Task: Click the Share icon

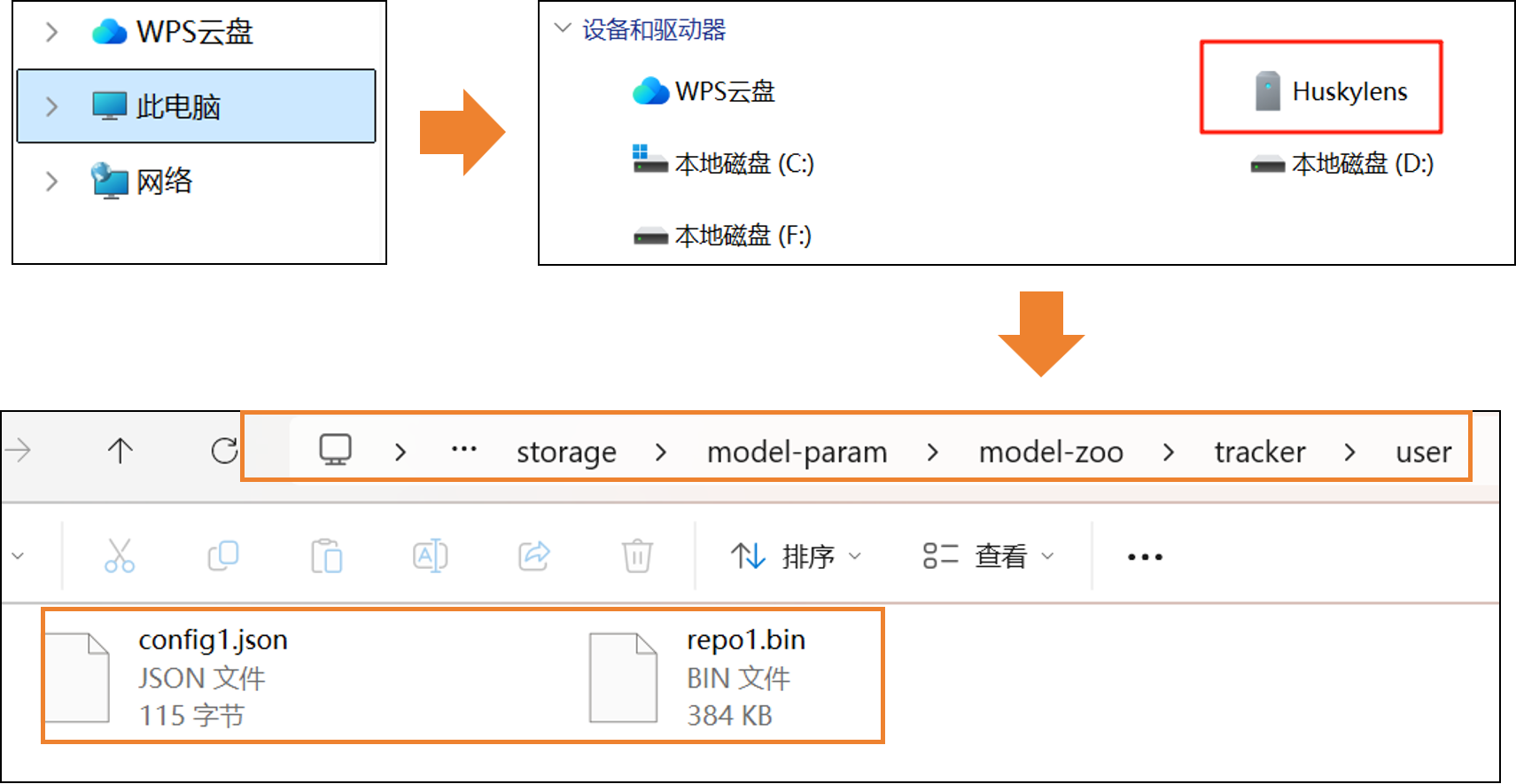Action: click(x=534, y=556)
